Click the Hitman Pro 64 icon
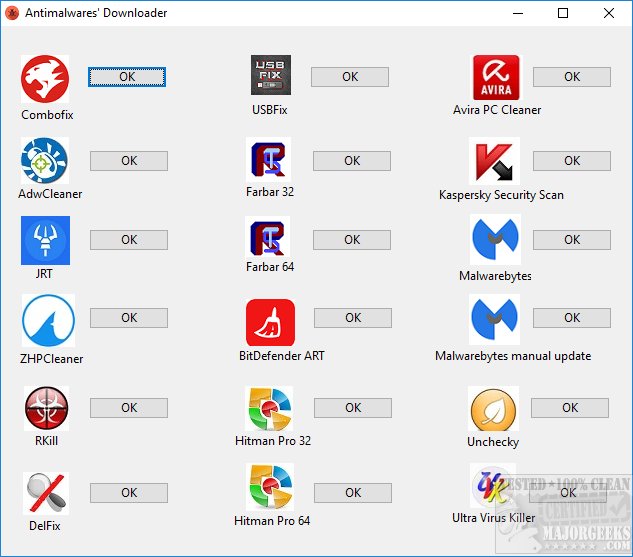 [x=269, y=487]
